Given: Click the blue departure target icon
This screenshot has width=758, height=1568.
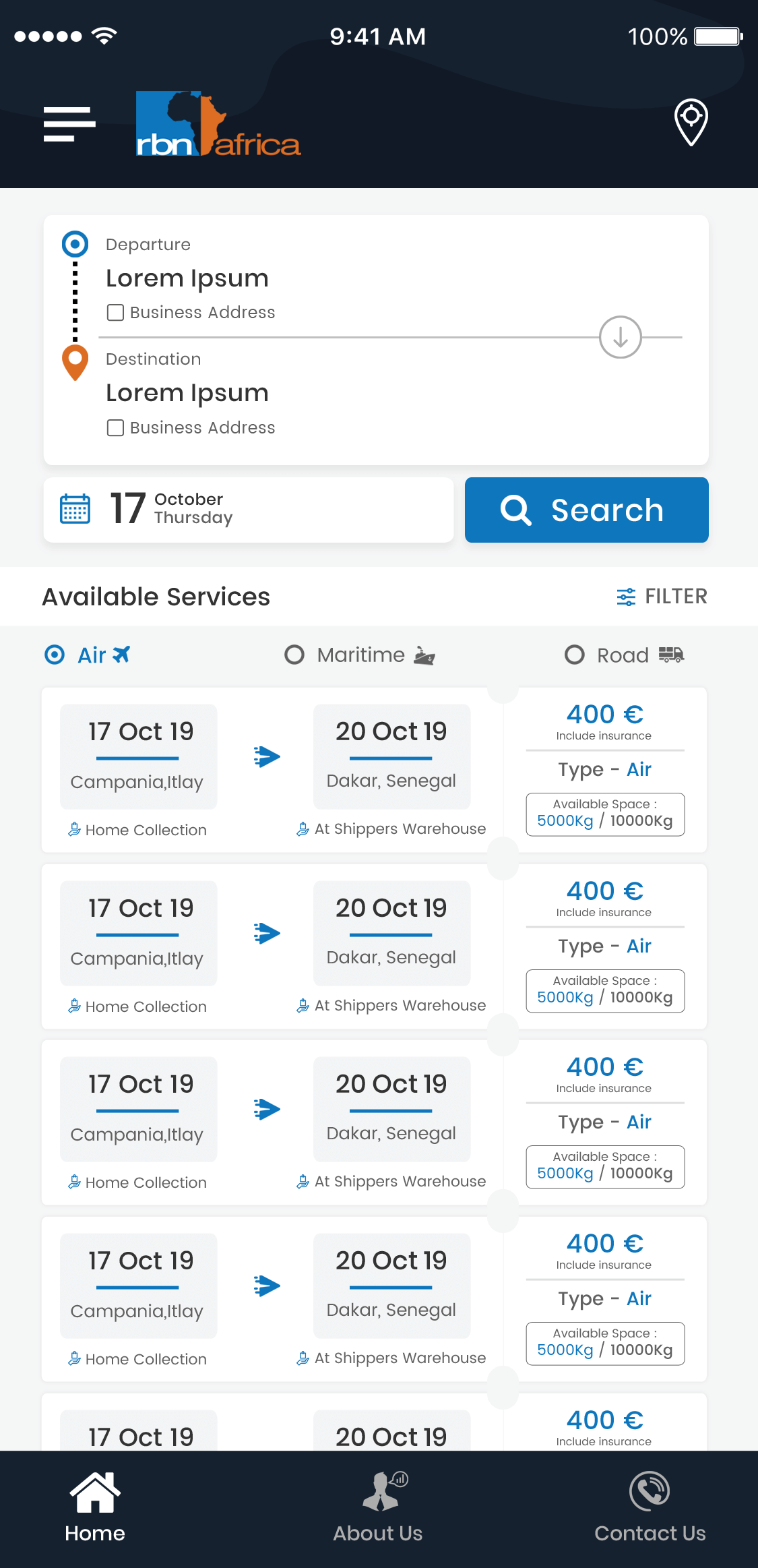Looking at the screenshot, I should pos(75,244).
